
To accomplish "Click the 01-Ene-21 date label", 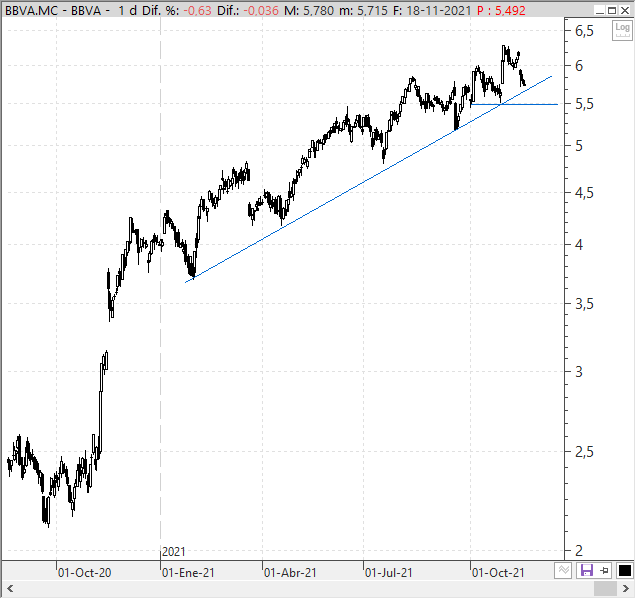I will tap(188, 573).
